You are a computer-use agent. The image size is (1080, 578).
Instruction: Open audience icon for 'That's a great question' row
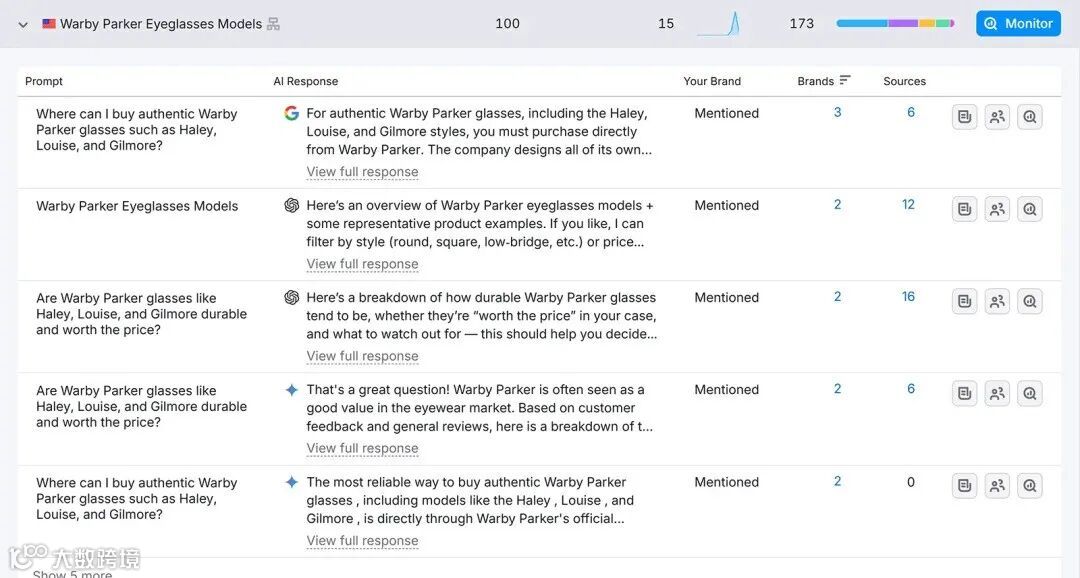(x=997, y=394)
